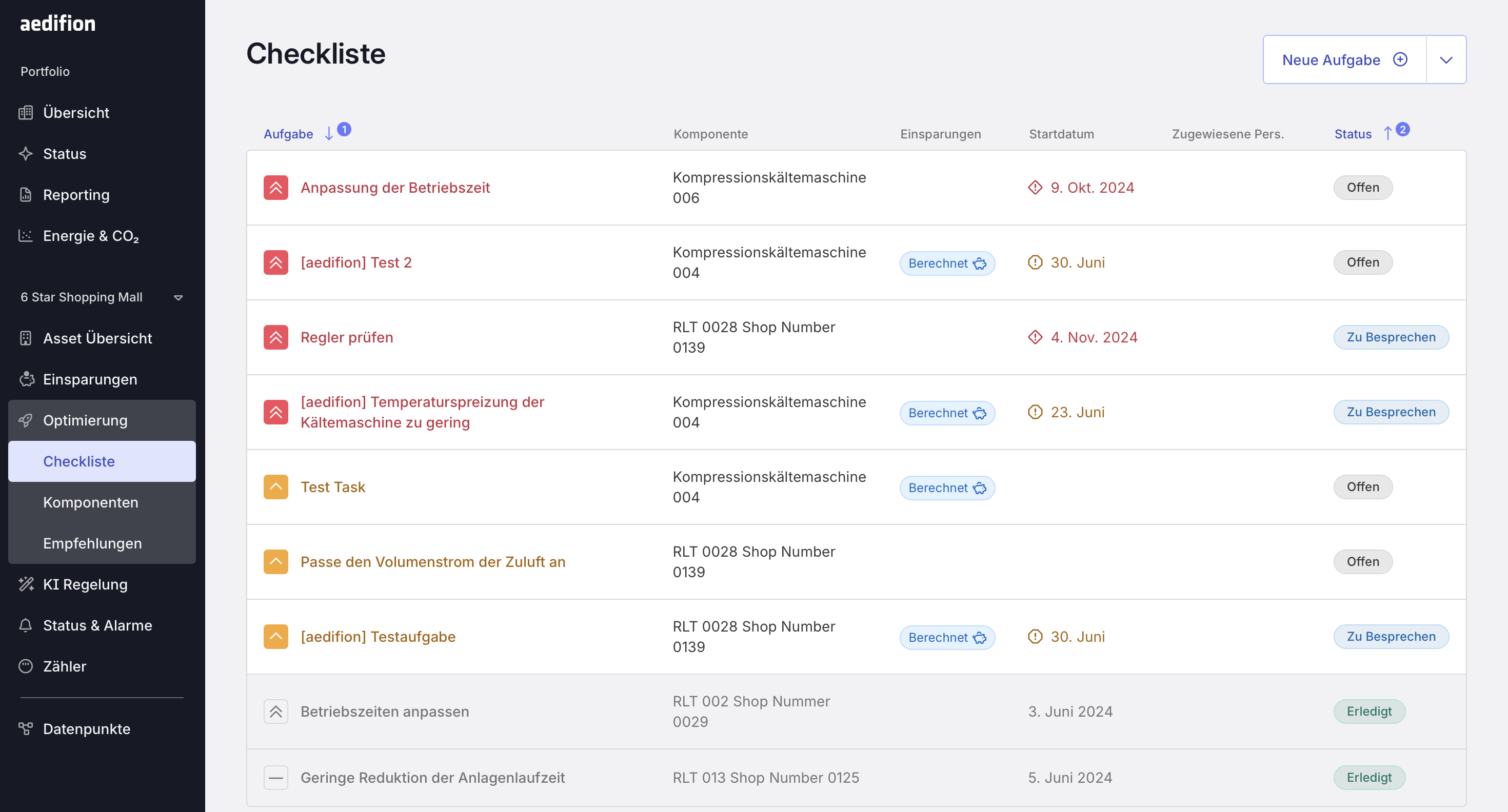This screenshot has width=1508, height=812.
Task: Click the Übersicht building icon in sidebar
Action: tap(25, 113)
